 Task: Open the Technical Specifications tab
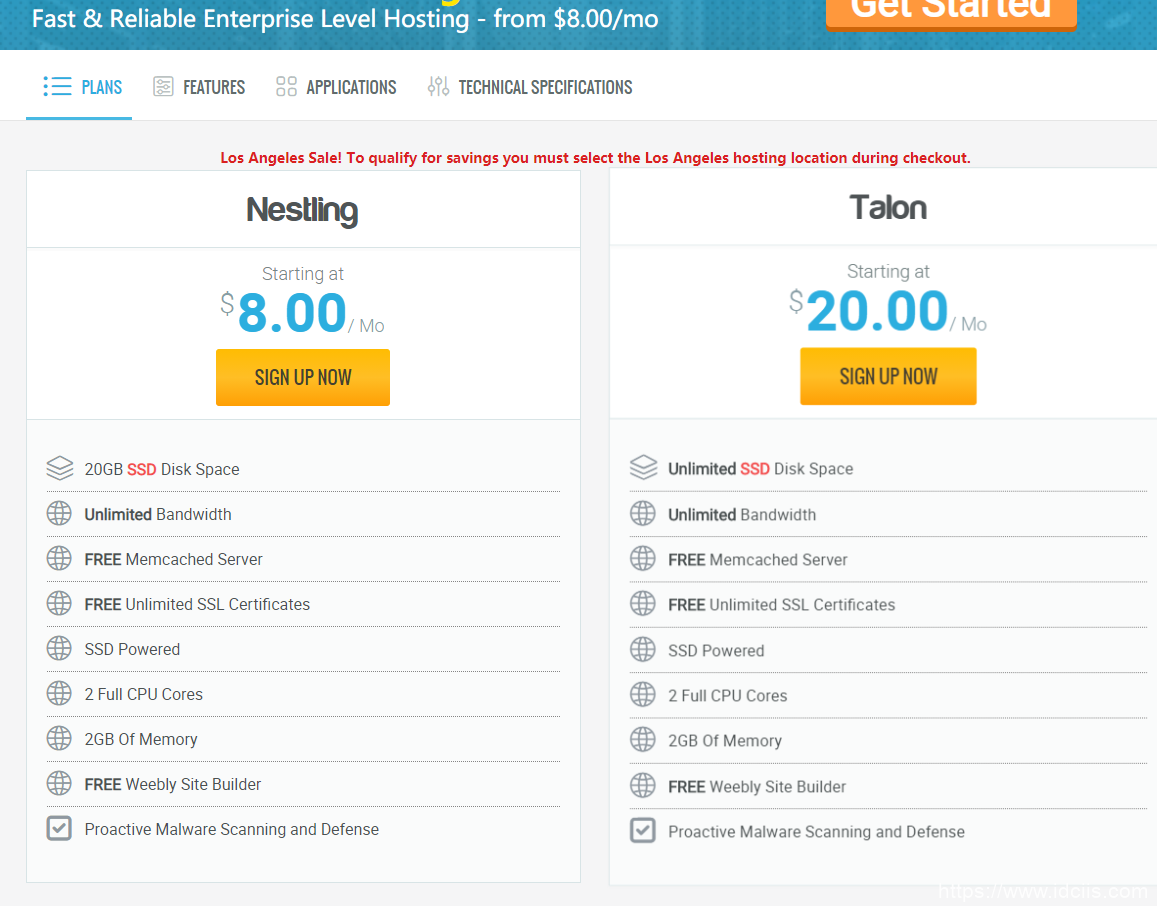(544, 87)
